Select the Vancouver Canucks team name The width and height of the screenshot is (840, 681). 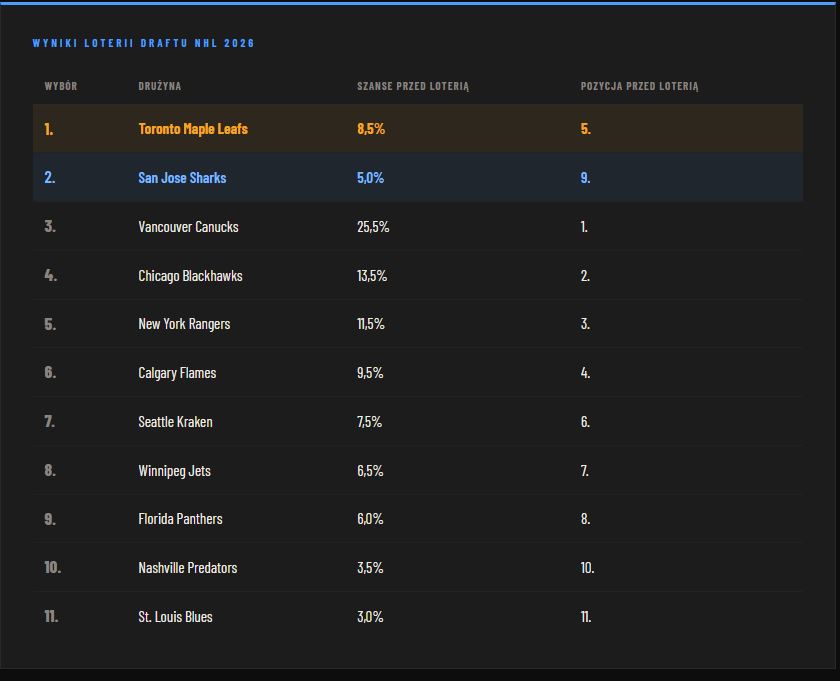[x=189, y=227]
